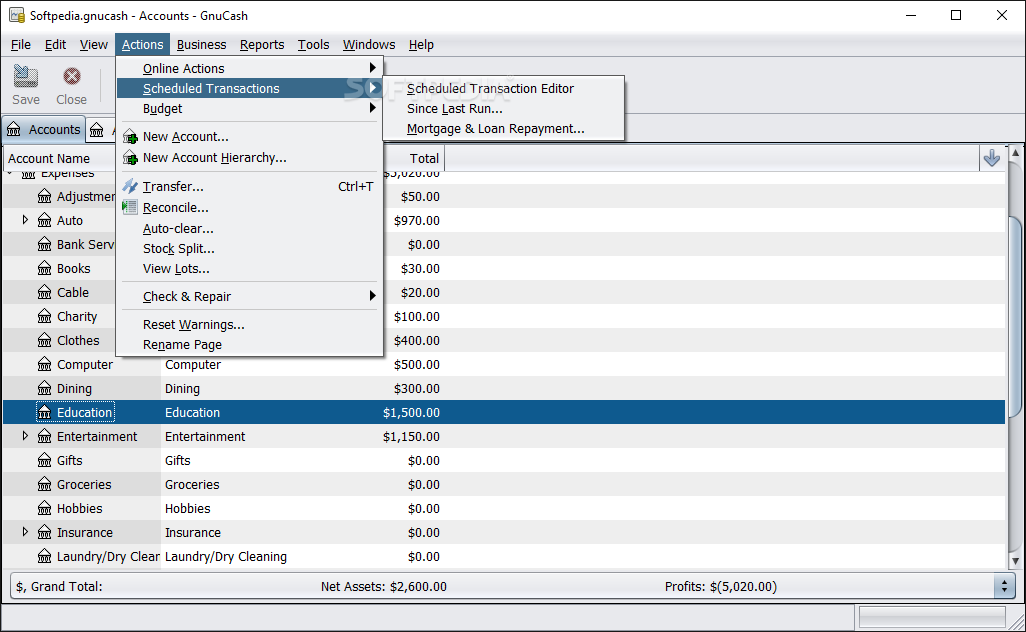Click the scrollbar down arrow

1016,561
